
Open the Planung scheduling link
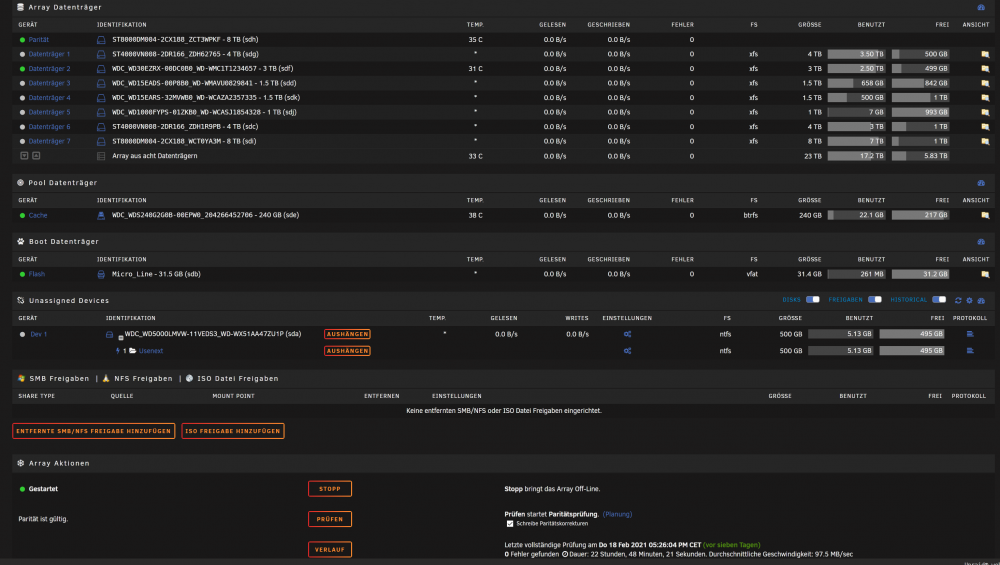pos(617,514)
